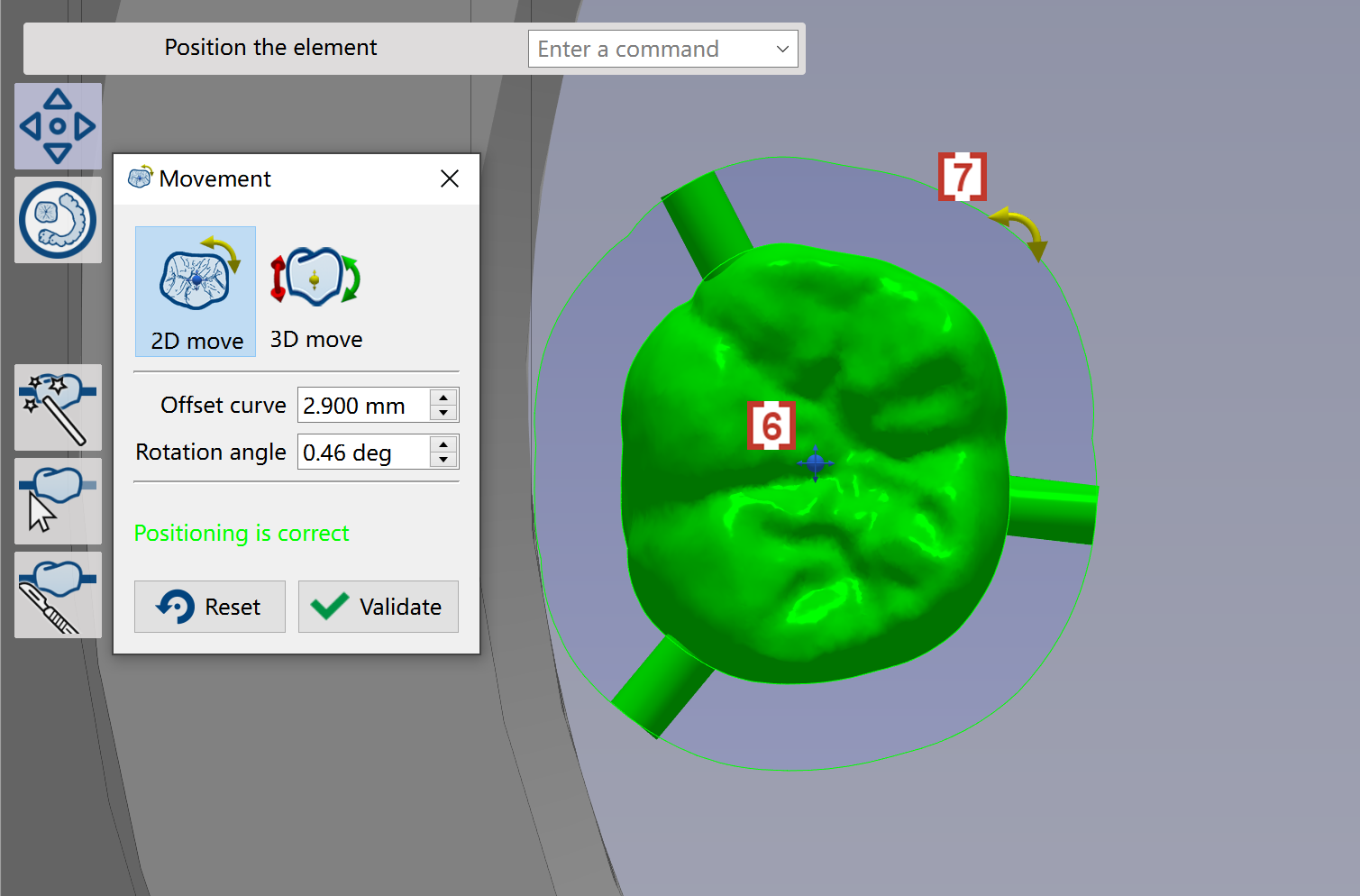Decrease the Offset curve value

click(443, 413)
